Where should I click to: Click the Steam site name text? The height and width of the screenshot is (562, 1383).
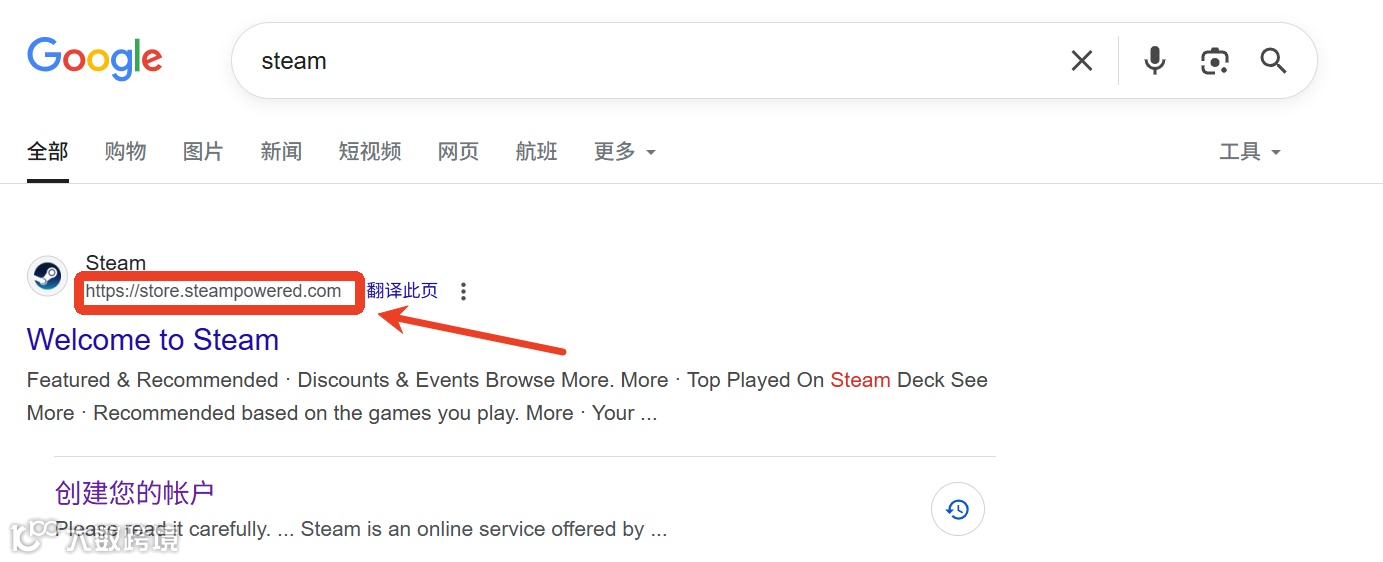click(116, 263)
